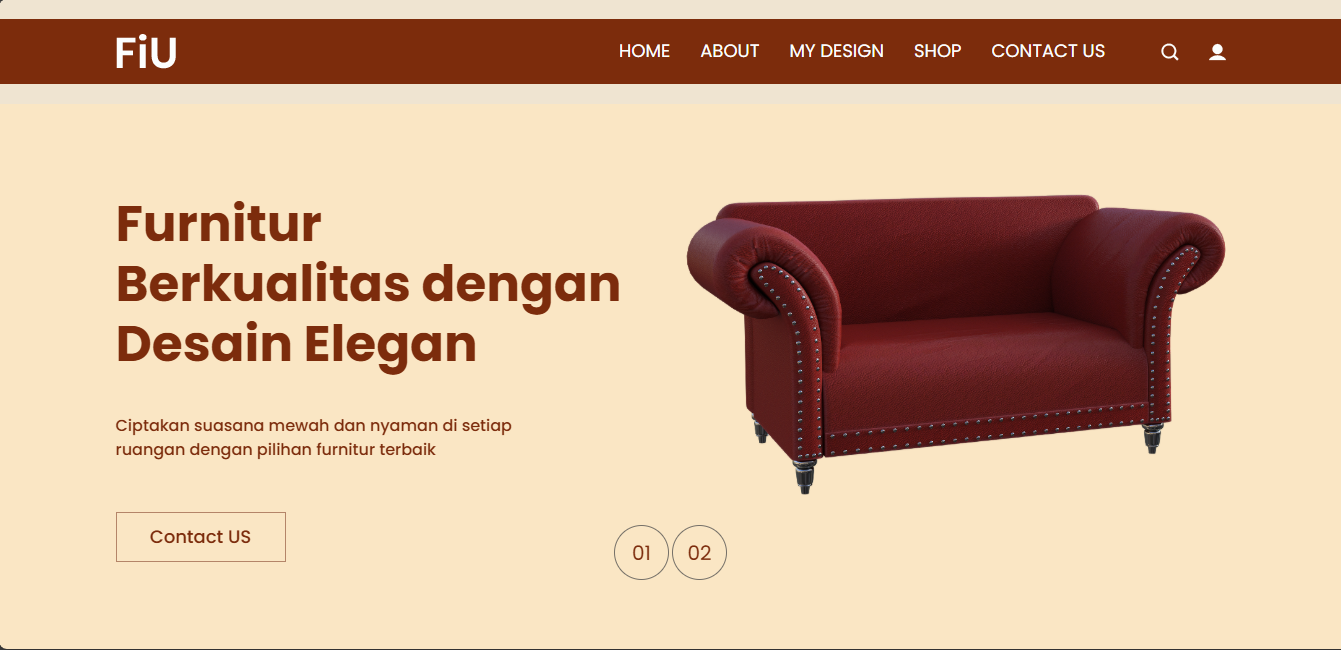Switch to slide 02 indicator
Image resolution: width=1341 pixels, height=650 pixels.
coord(699,553)
